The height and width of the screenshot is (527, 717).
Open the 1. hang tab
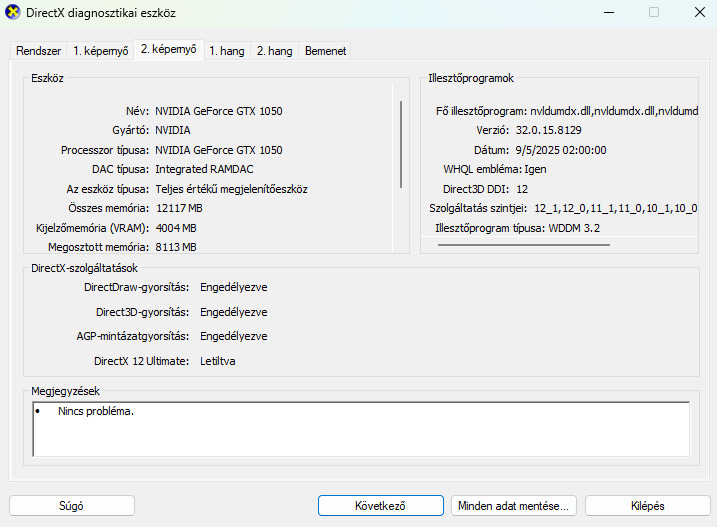click(227, 51)
